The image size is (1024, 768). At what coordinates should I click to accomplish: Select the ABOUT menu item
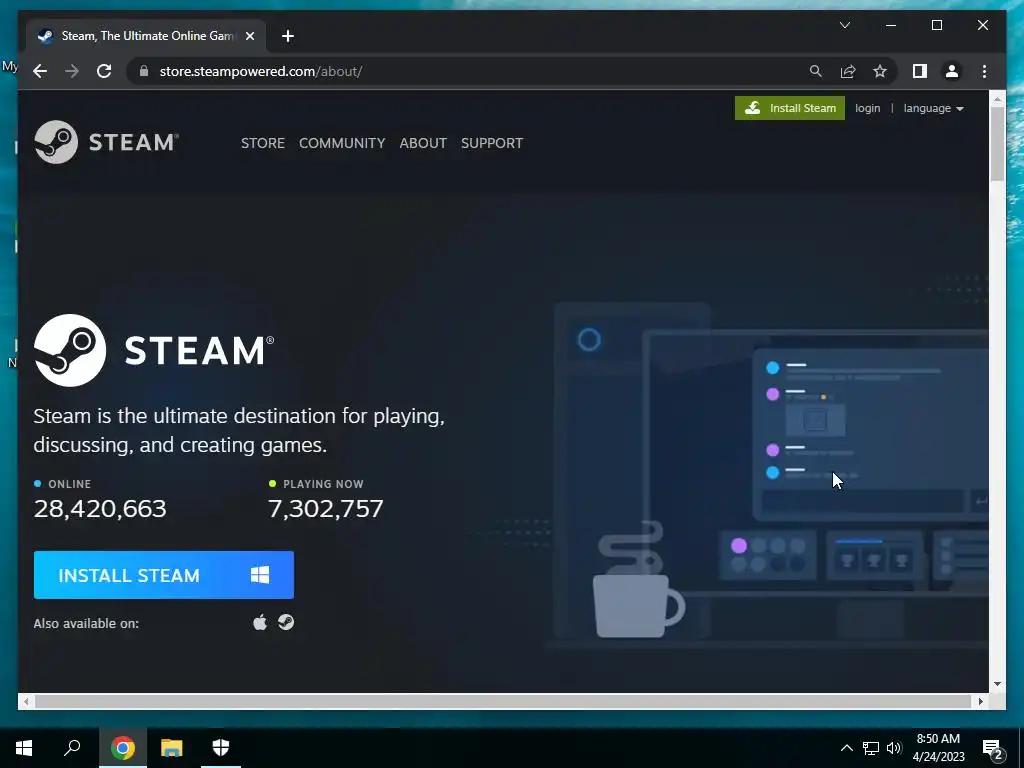coord(423,143)
